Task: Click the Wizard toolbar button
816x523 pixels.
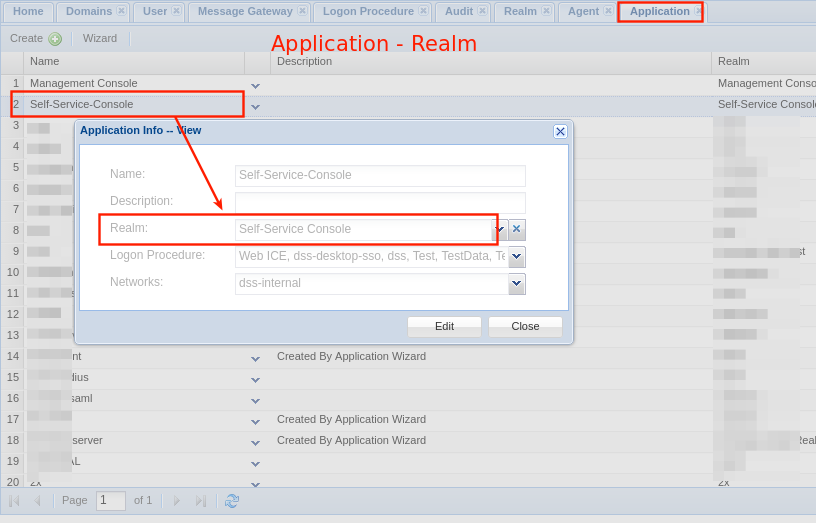Action: click(100, 39)
